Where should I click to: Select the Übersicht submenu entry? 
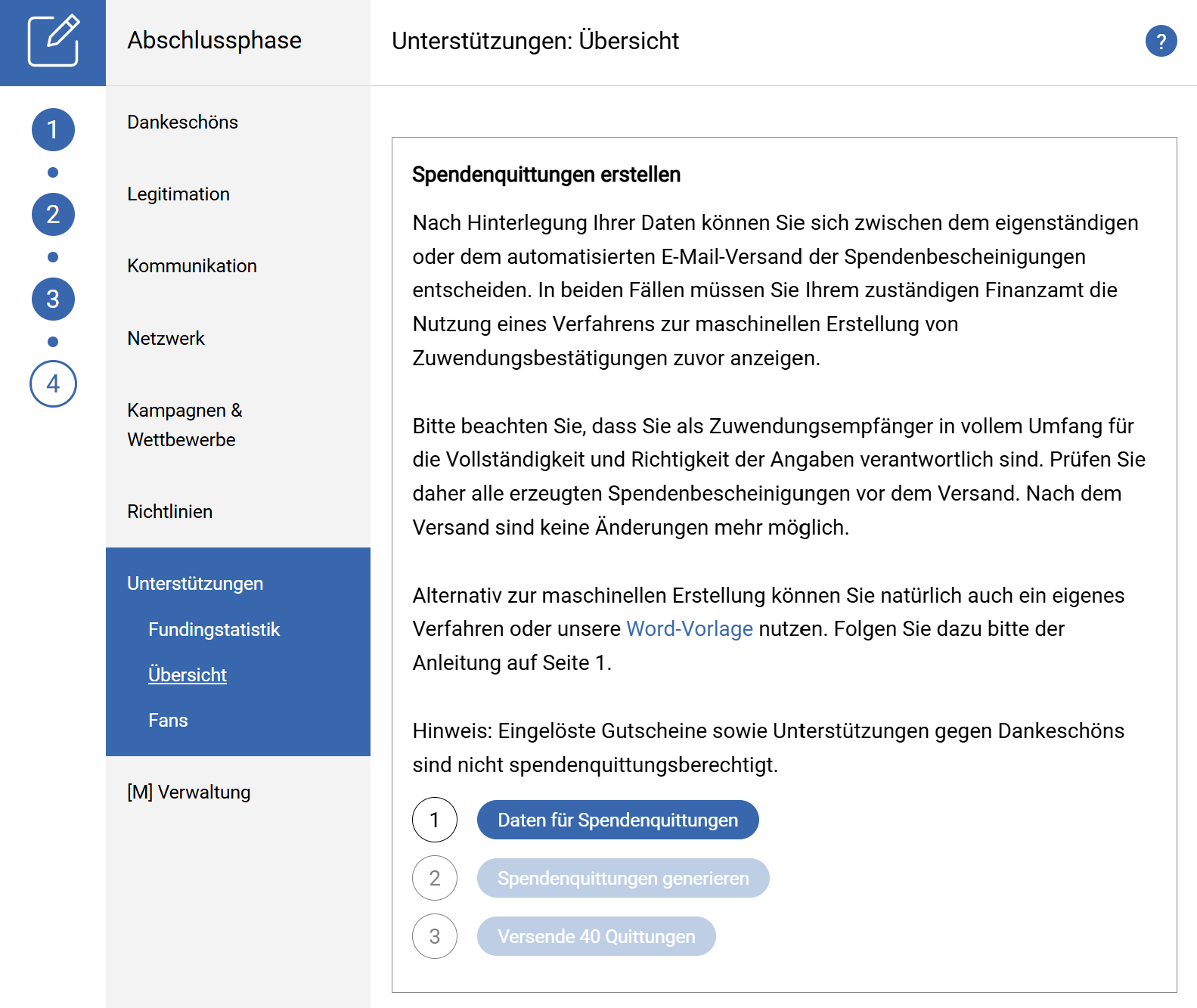(188, 675)
